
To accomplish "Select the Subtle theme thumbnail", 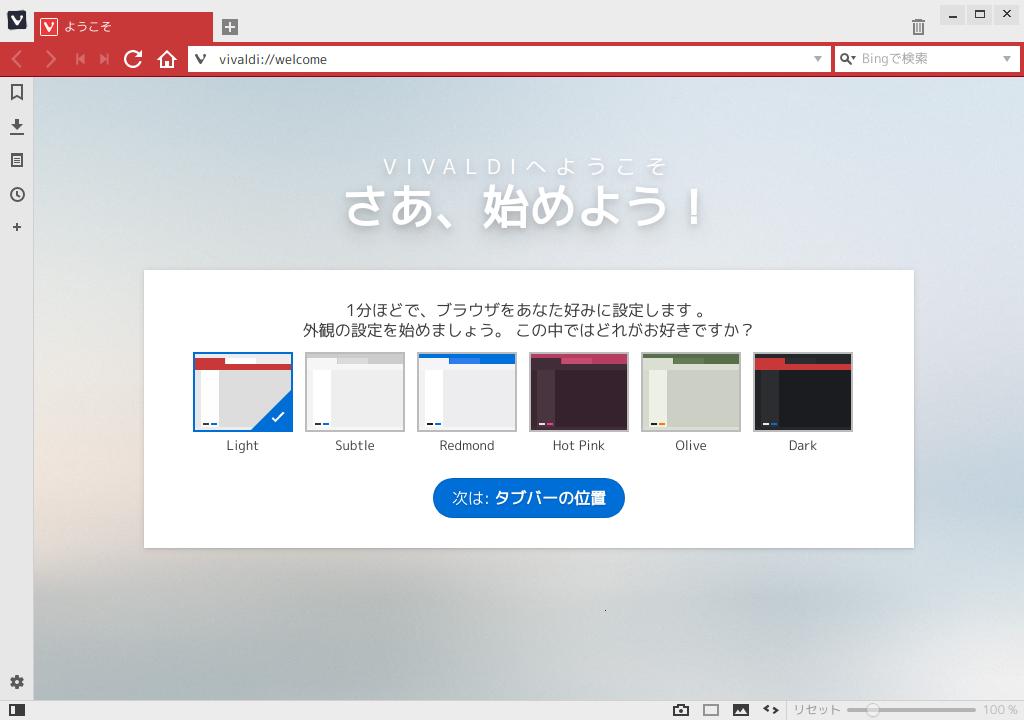I will [355, 392].
